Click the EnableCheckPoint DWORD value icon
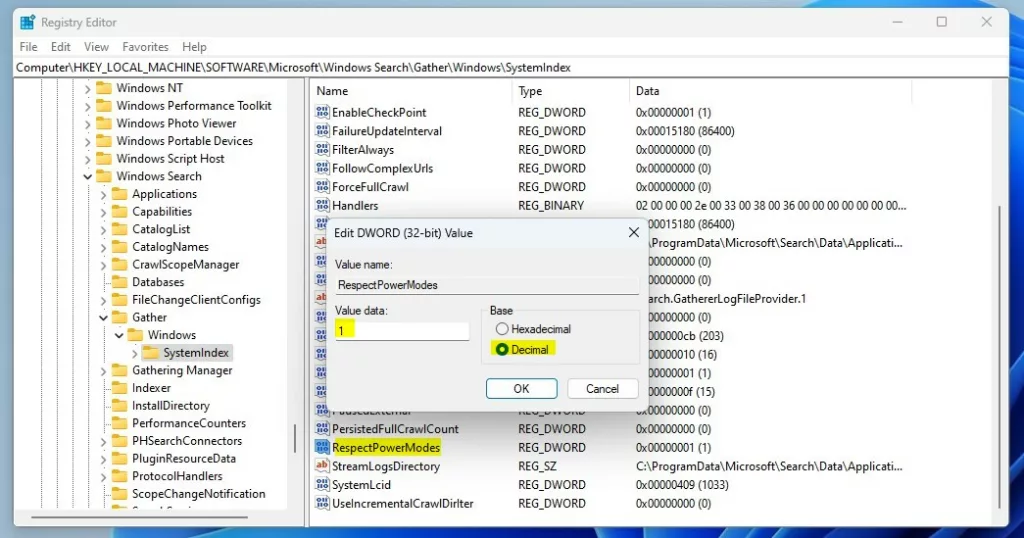Viewport: 1024px width, 538px height. point(322,112)
